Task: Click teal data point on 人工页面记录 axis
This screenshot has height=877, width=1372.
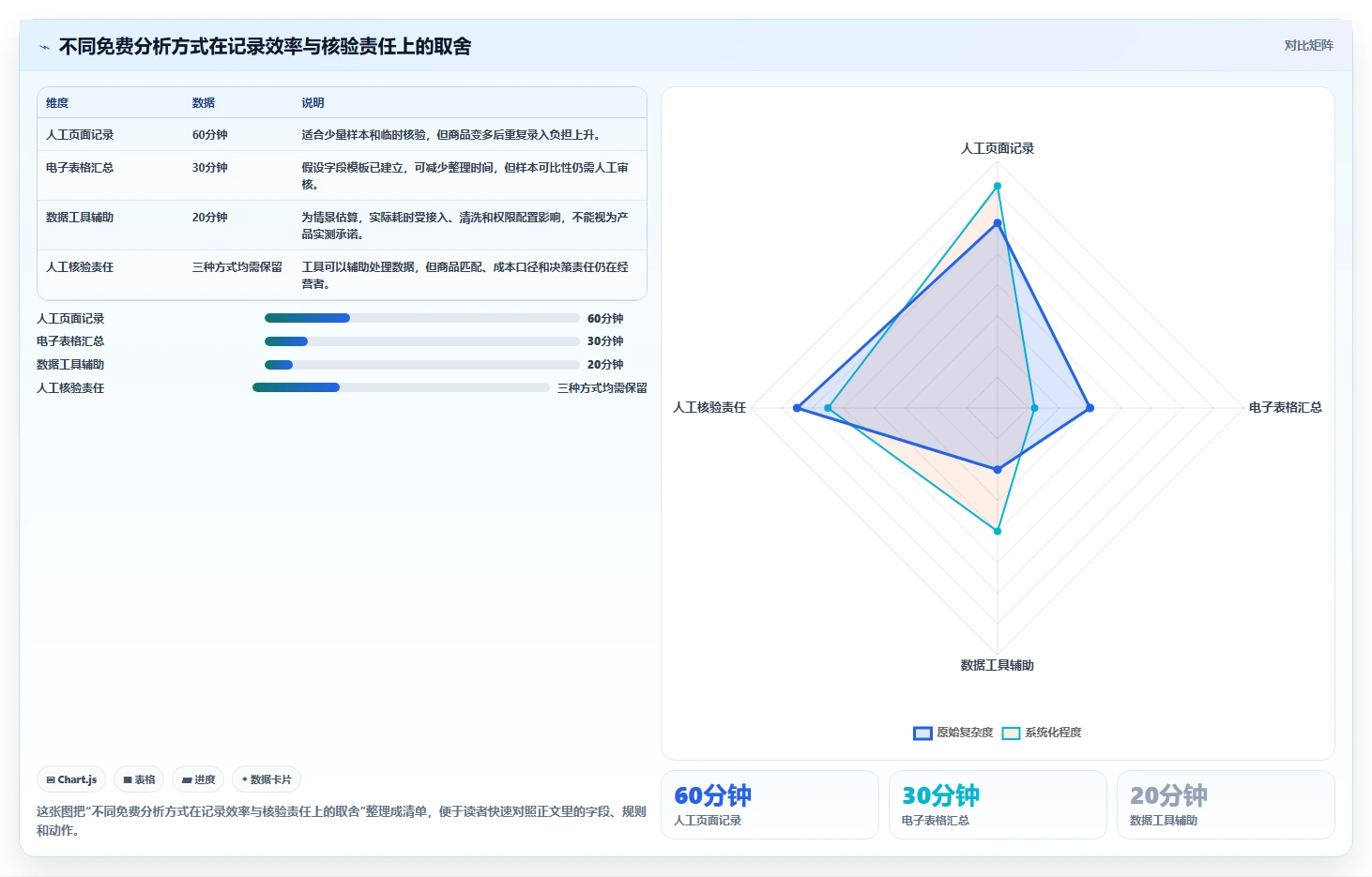Action: pos(998,186)
